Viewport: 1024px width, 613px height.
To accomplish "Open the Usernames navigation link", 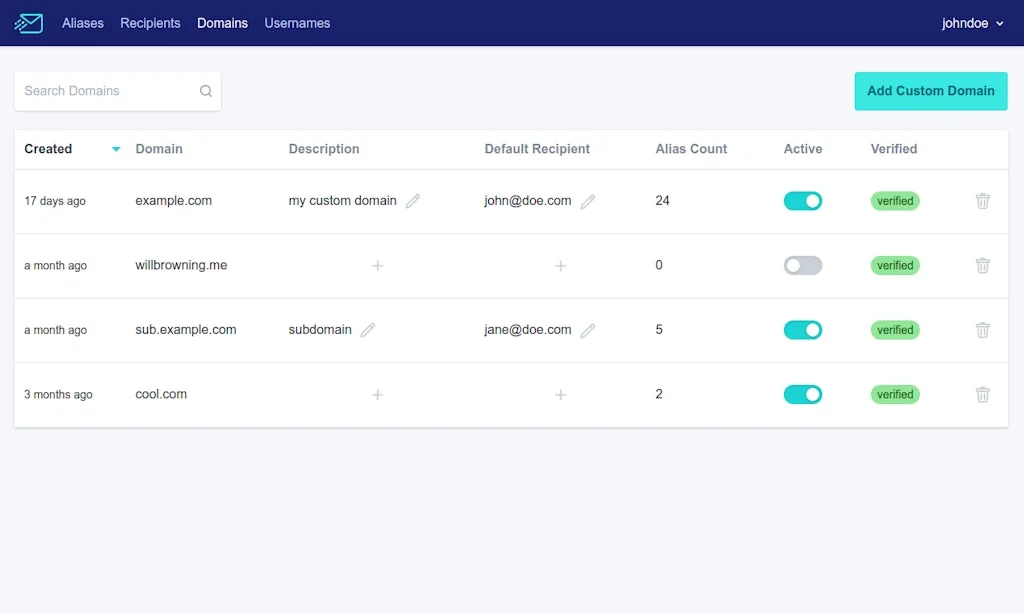I will pos(297,23).
